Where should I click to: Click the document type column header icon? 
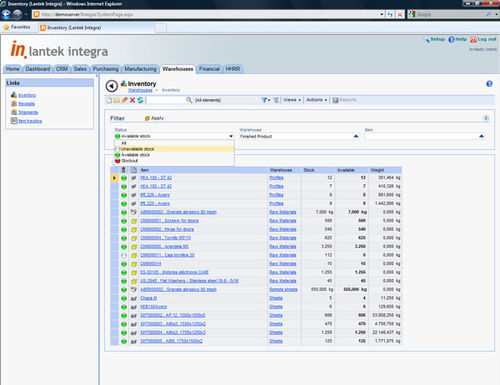coord(134,170)
